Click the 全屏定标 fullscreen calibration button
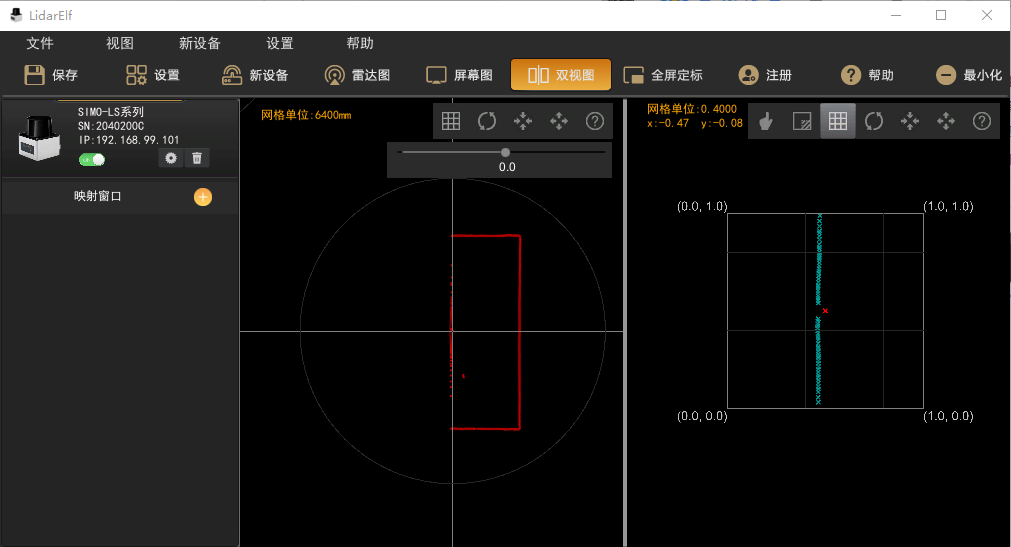 pyautogui.click(x=663, y=75)
